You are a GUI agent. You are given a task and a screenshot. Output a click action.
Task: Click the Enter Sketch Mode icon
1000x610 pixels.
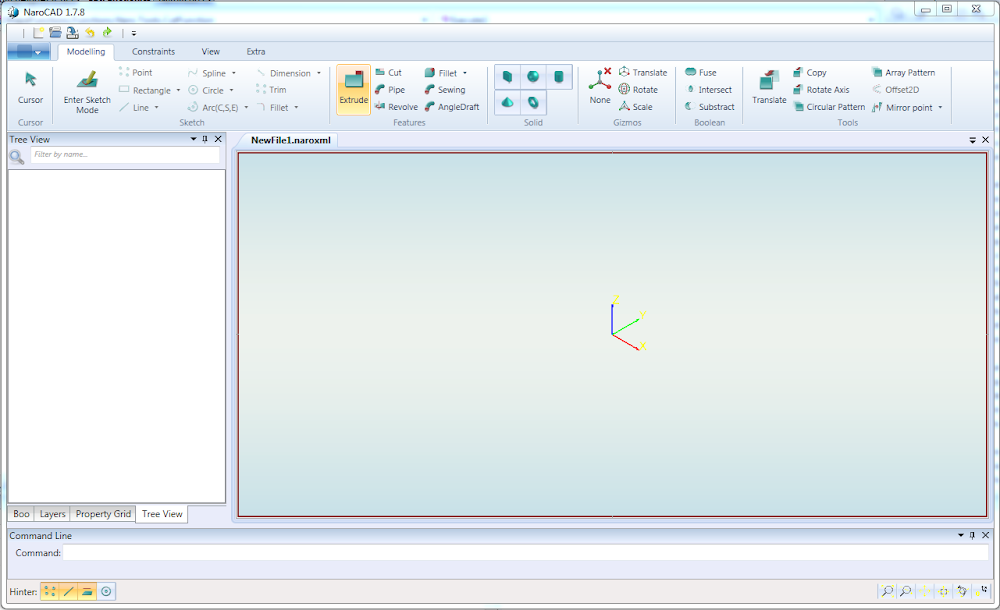pos(87,80)
